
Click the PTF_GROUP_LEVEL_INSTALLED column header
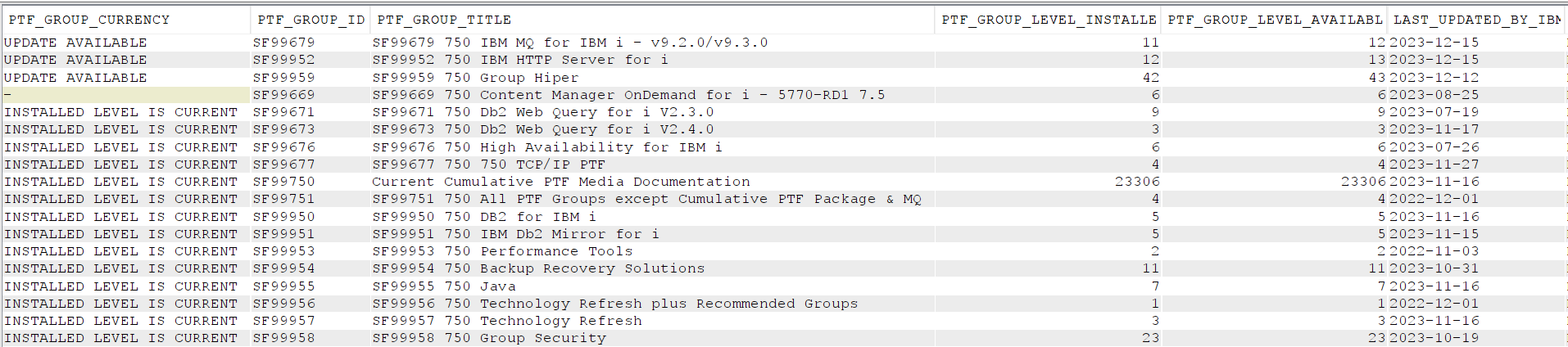coord(1048,20)
